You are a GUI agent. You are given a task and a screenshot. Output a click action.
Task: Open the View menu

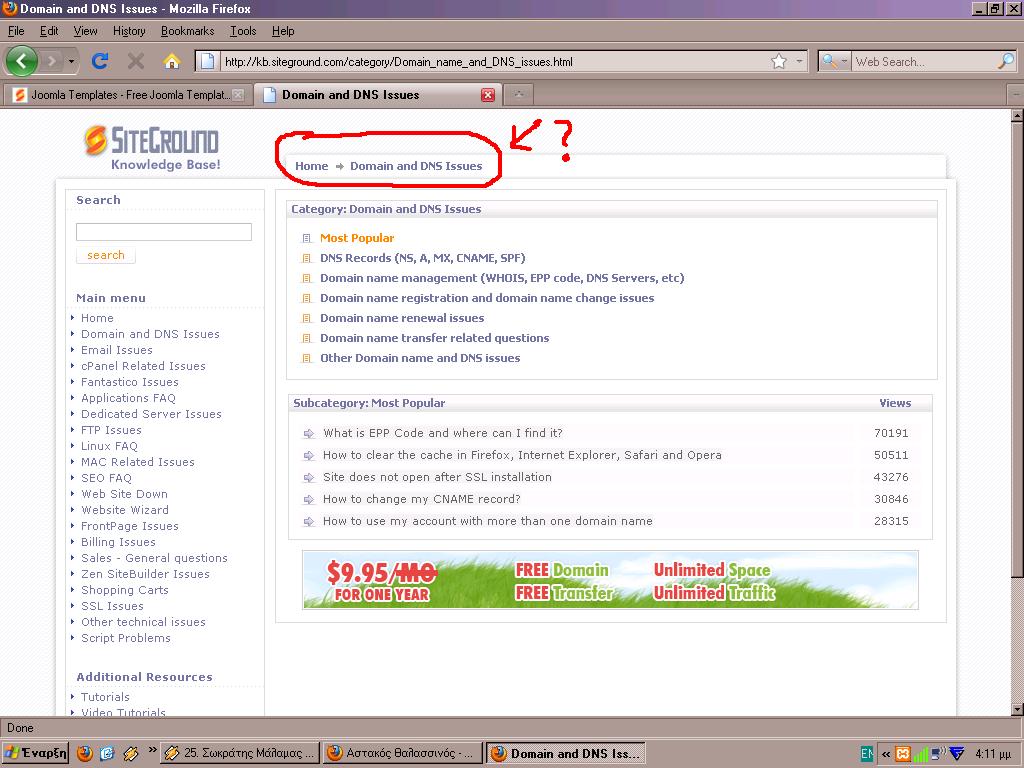tap(85, 31)
